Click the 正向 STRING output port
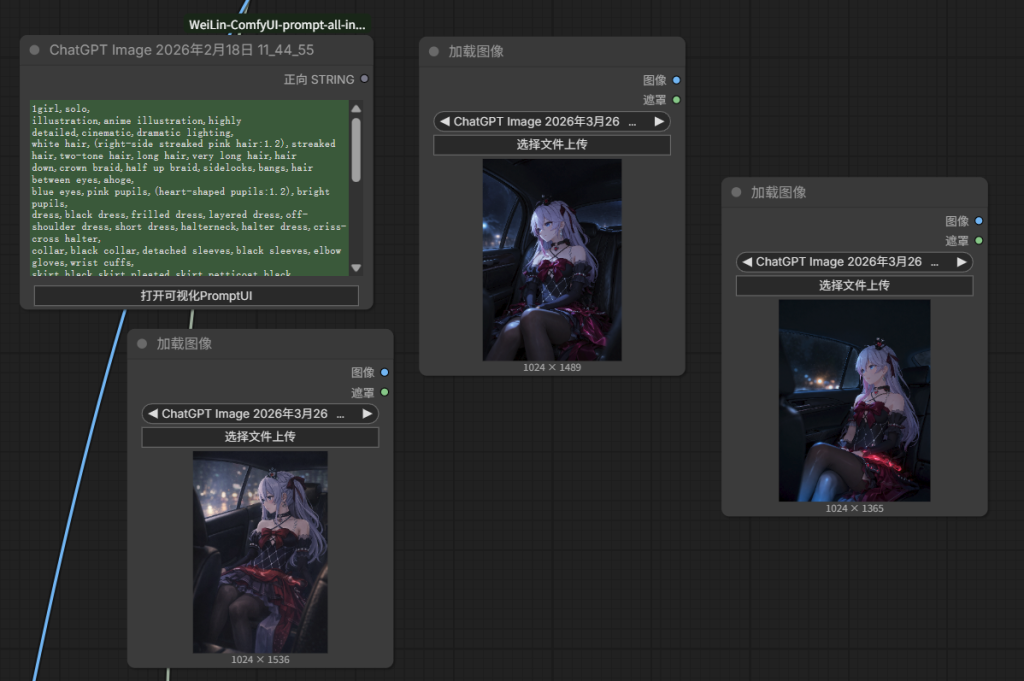Image resolution: width=1024 pixels, height=681 pixels. tap(364, 79)
